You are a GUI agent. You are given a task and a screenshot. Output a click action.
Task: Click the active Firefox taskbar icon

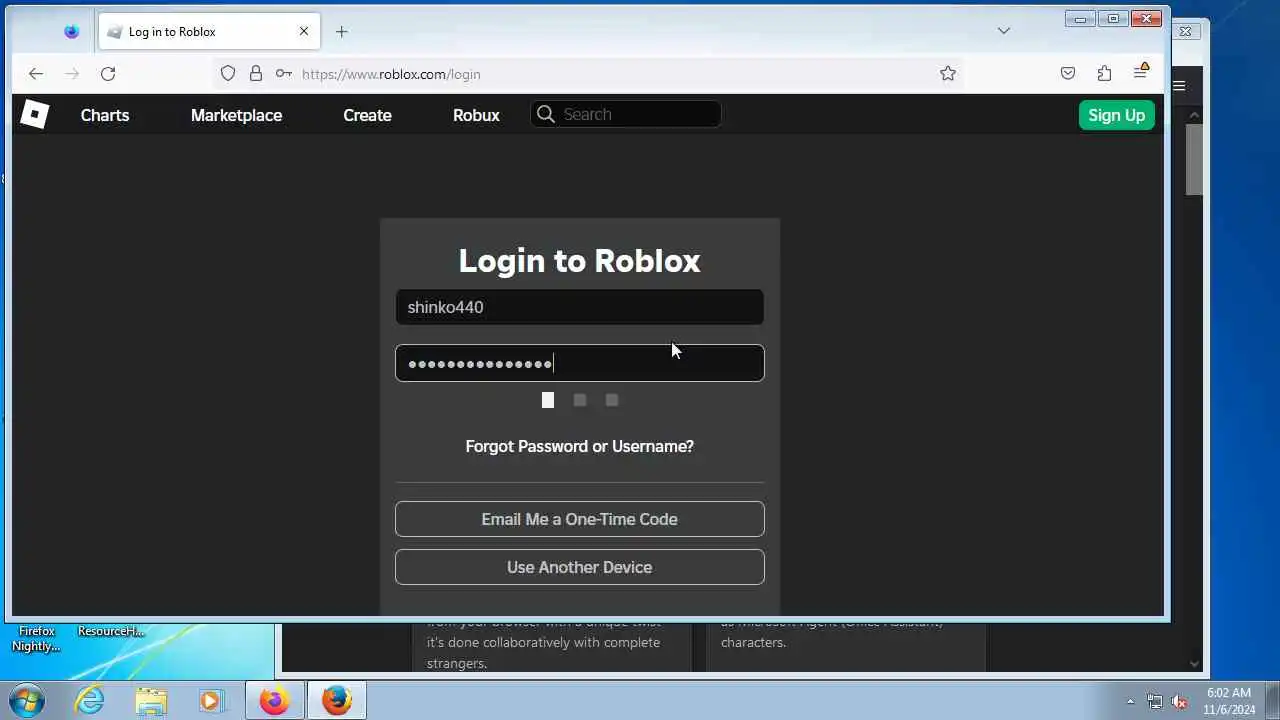[x=337, y=700]
